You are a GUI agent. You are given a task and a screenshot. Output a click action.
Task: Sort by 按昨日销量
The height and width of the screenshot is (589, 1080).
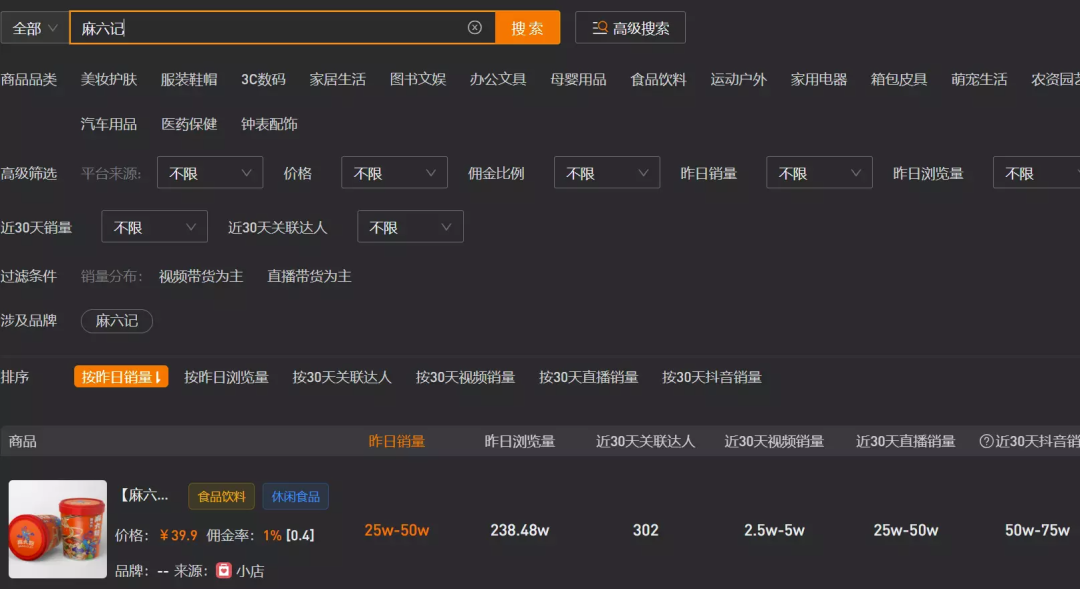(121, 377)
